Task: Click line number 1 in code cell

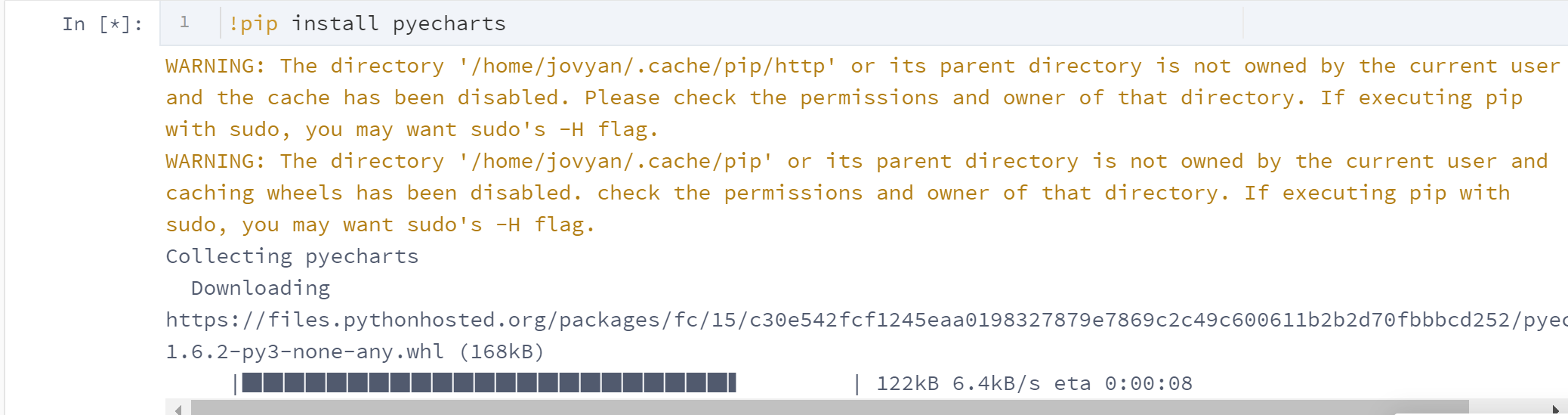Action: click(184, 23)
